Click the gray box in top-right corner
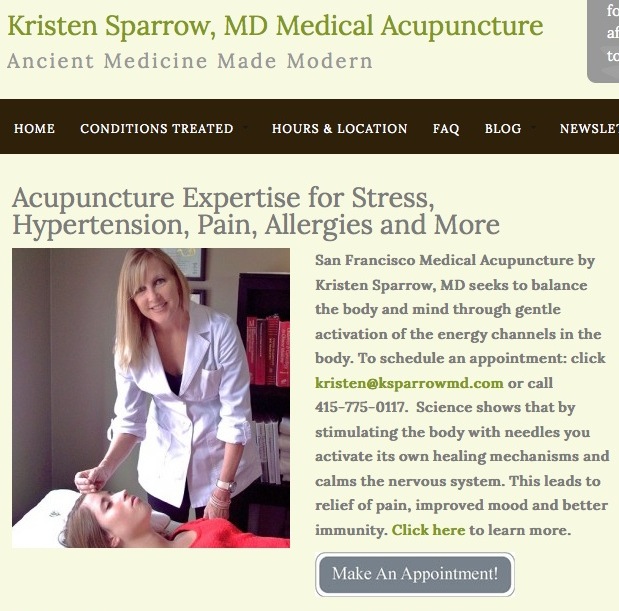This screenshot has height=611, width=619. 603,41
